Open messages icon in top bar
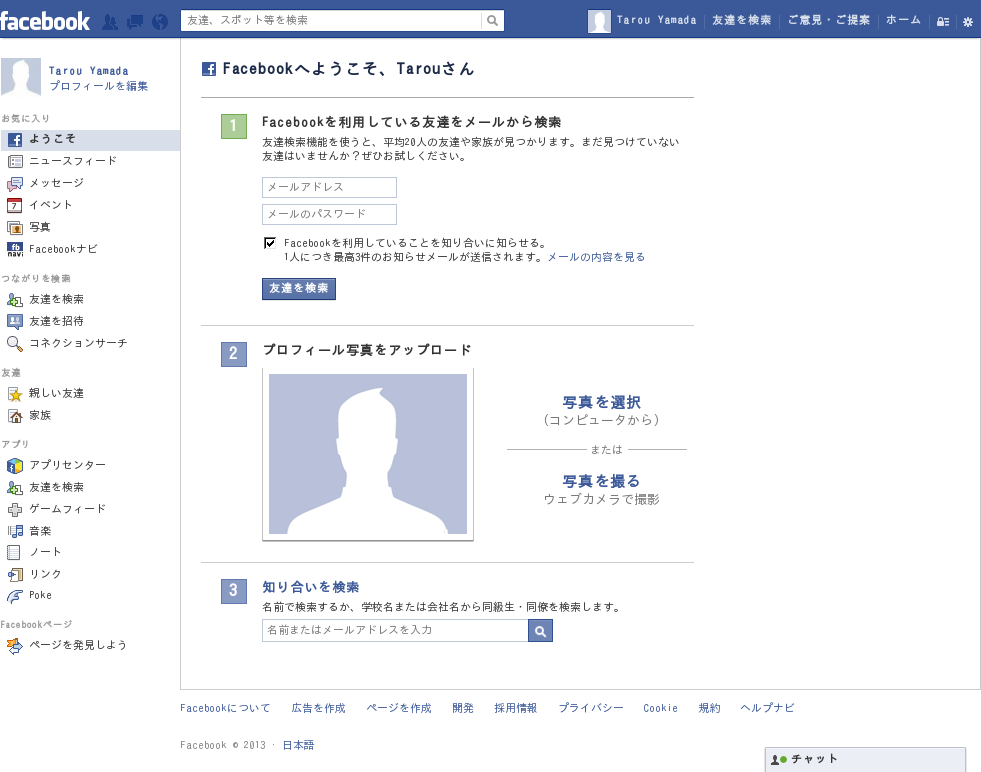 (x=135, y=22)
